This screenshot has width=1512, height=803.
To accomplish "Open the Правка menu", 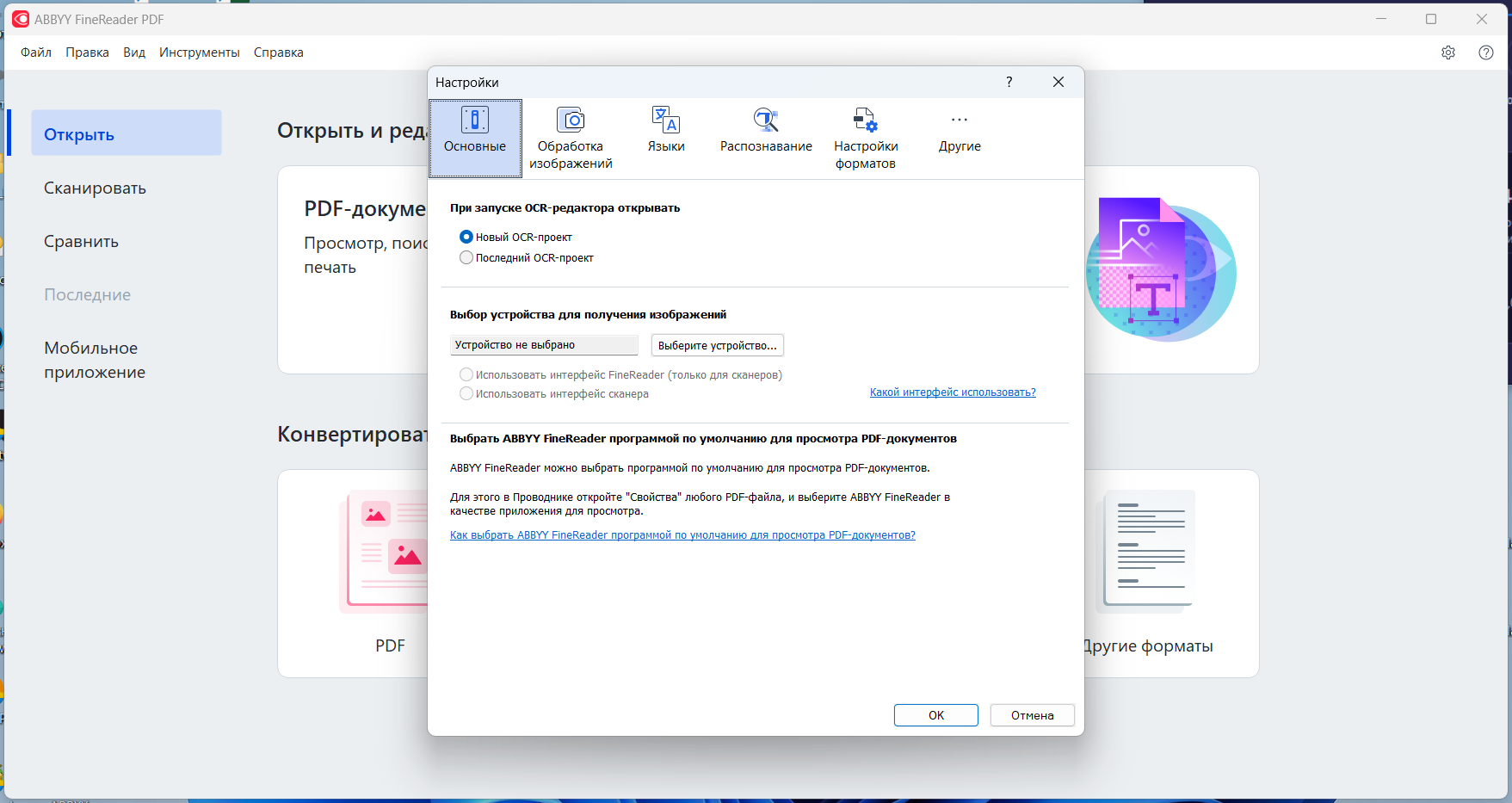I will pos(87,53).
